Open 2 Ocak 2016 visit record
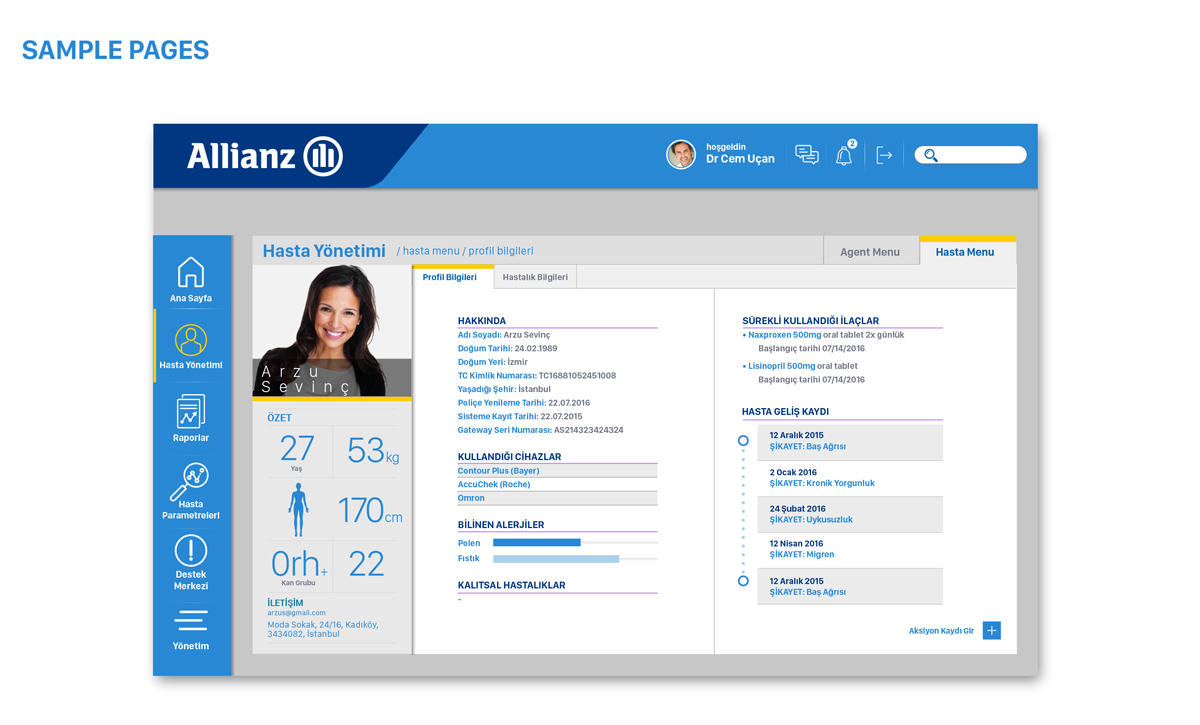Screen dimensions: 1200x725 click(849, 478)
